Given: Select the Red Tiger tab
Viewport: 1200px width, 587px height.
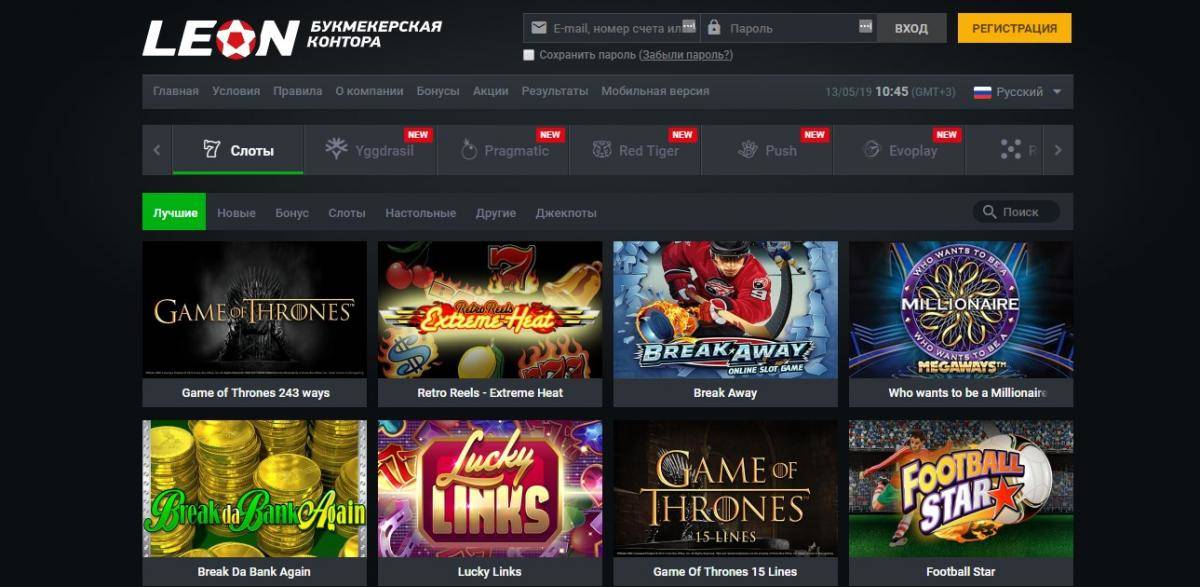Looking at the screenshot, I should [x=635, y=150].
